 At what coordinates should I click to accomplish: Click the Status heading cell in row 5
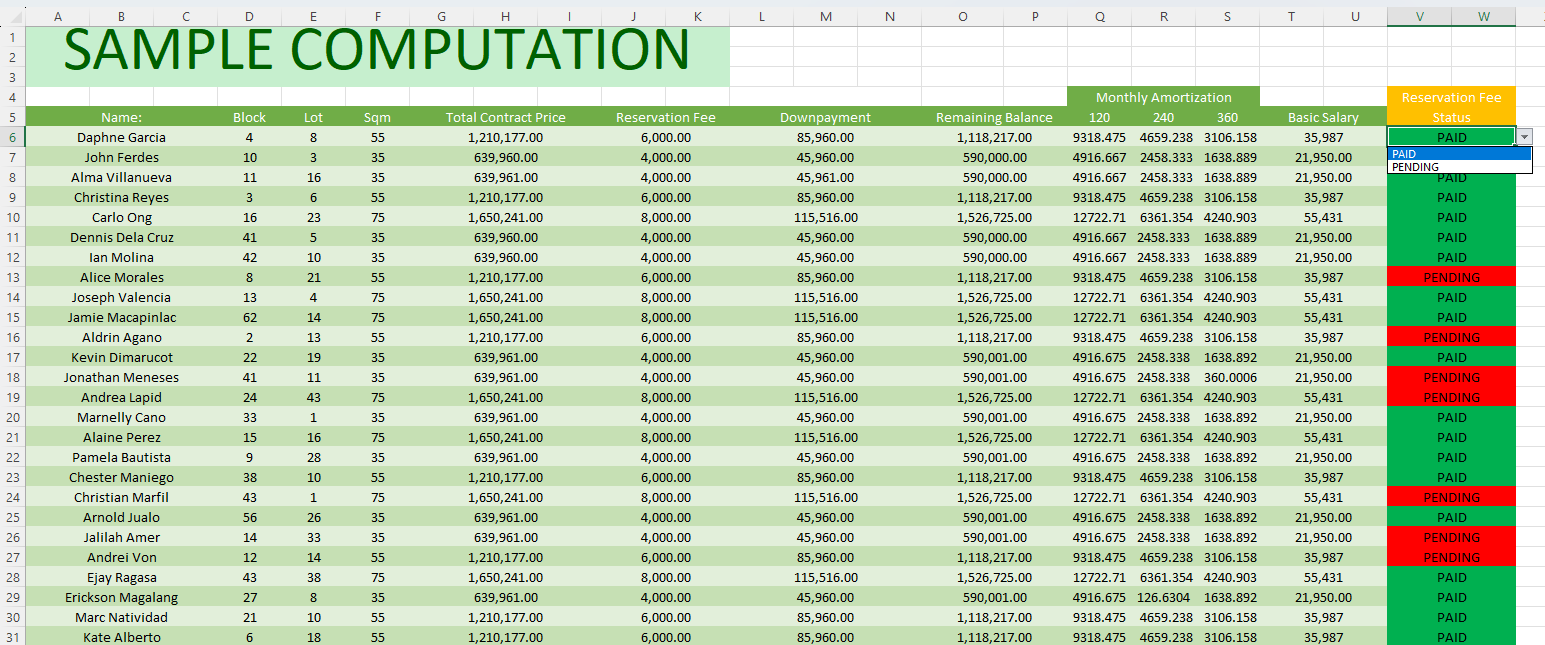click(x=1451, y=117)
